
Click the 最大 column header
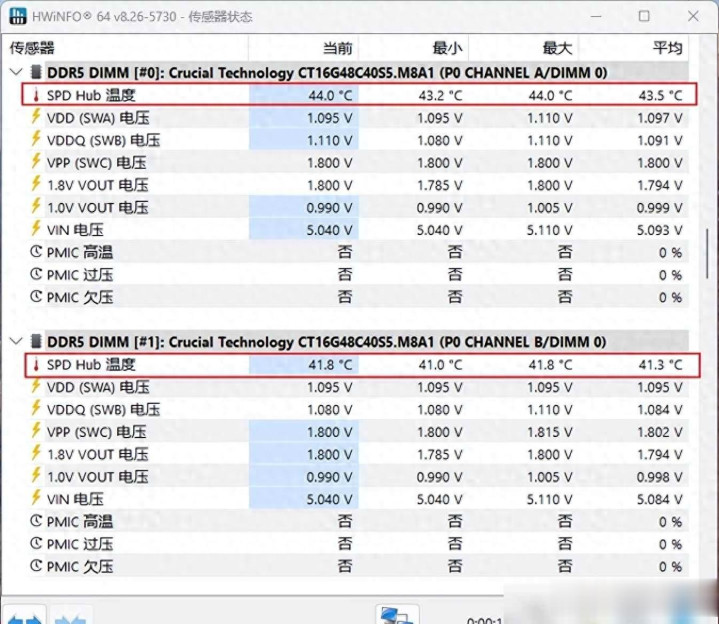click(x=524, y=48)
